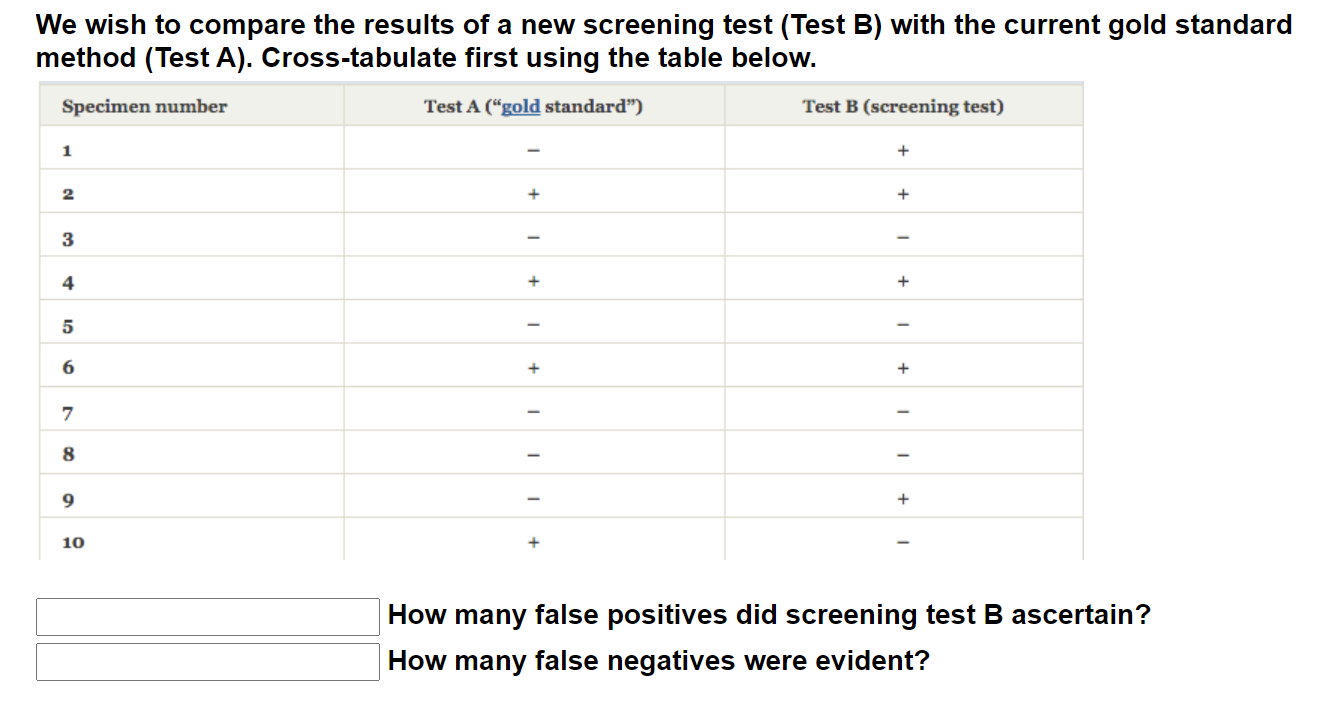The height and width of the screenshot is (702, 1340).
Task: Click the row for specimen 5
Action: (x=190, y=322)
